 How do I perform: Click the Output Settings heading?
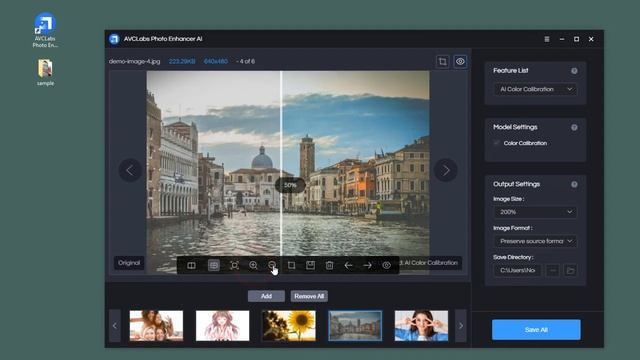coord(516,184)
